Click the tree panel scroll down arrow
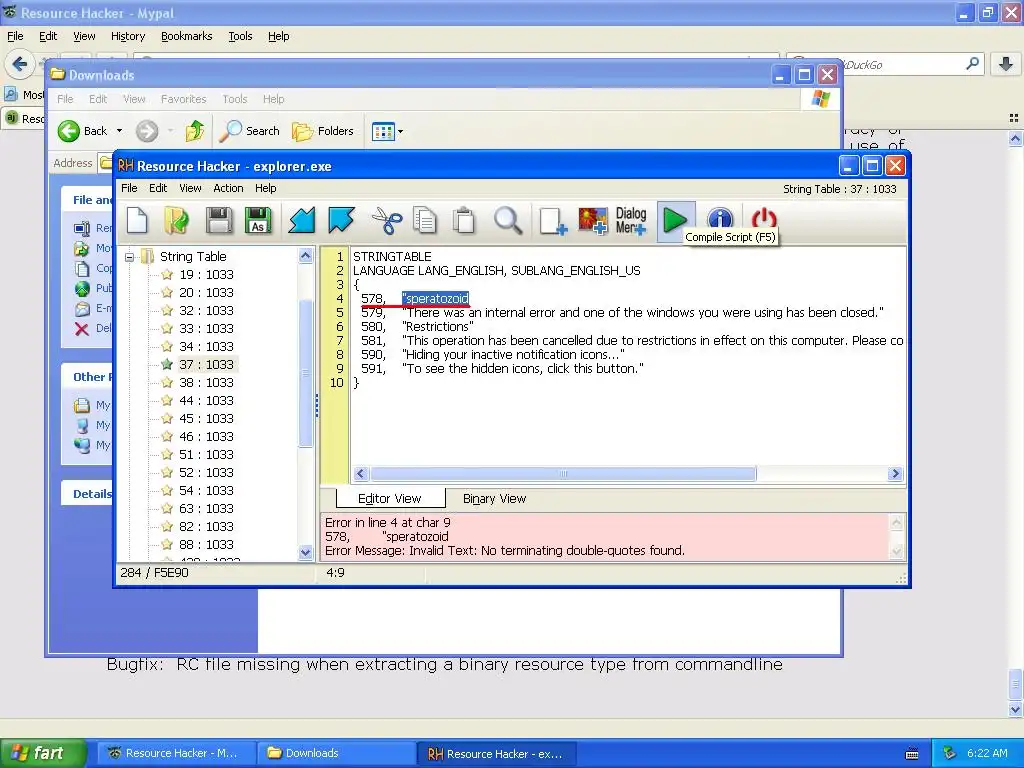Screen dimensions: 1024x768 [306, 552]
